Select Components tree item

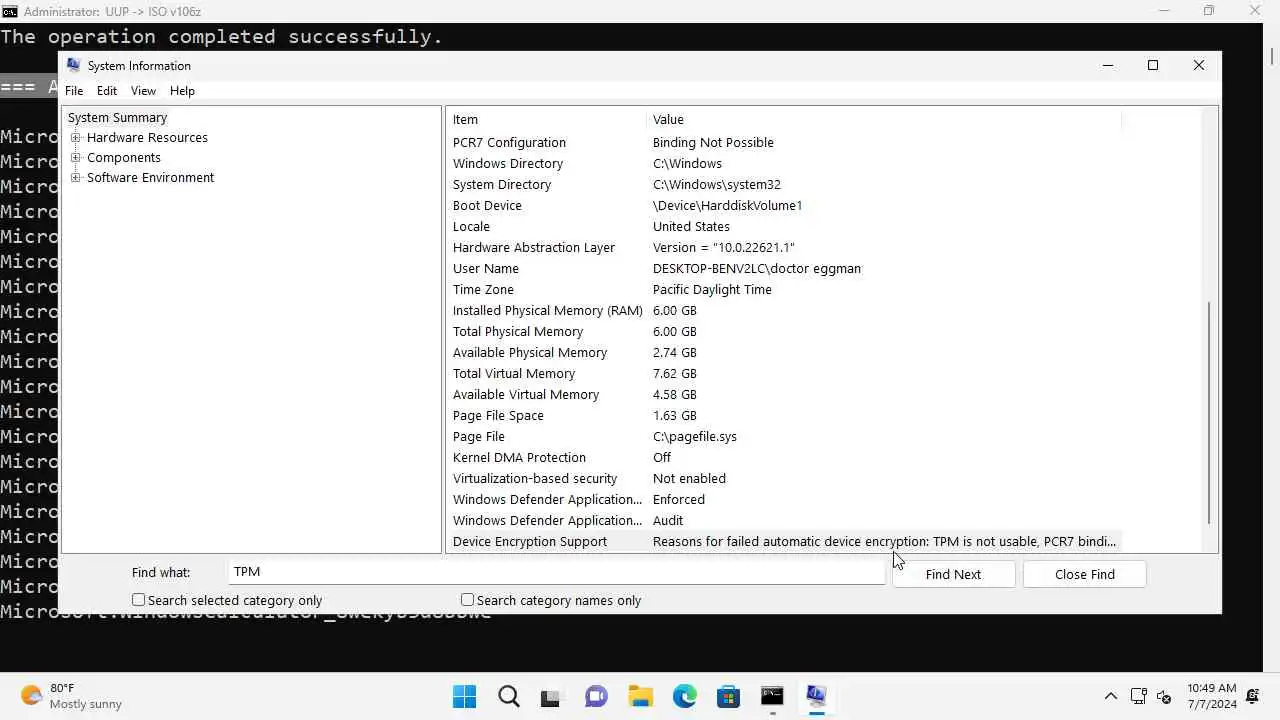124,158
